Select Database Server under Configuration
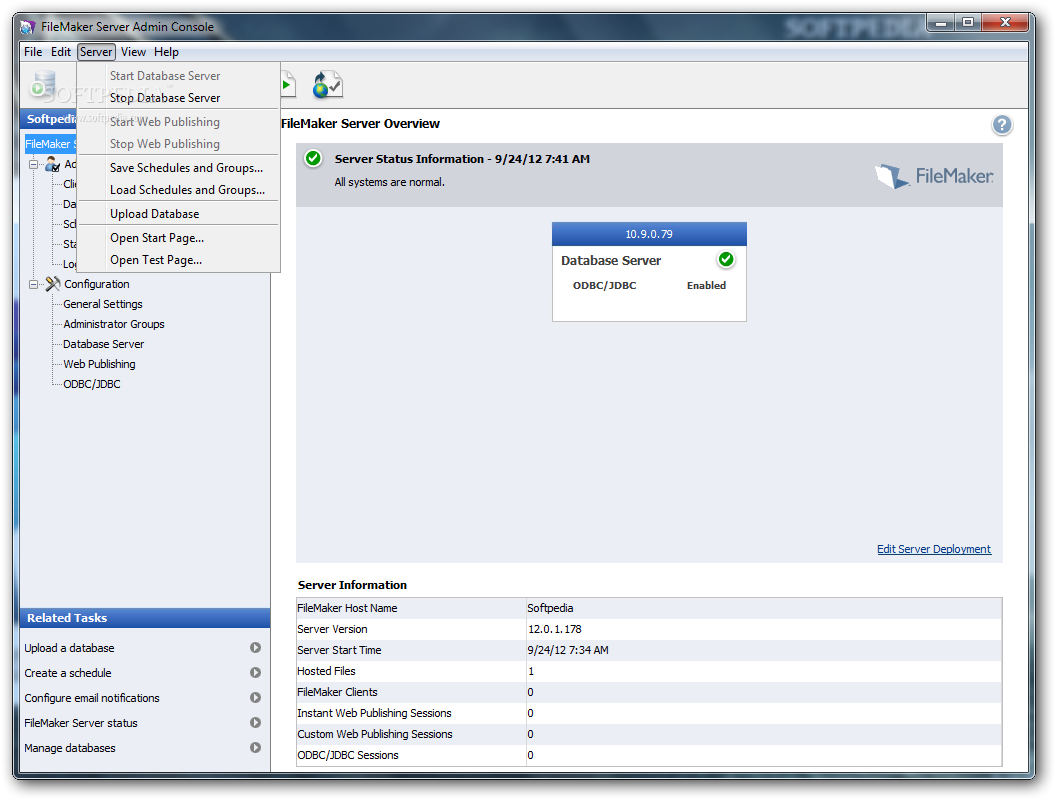 point(104,344)
